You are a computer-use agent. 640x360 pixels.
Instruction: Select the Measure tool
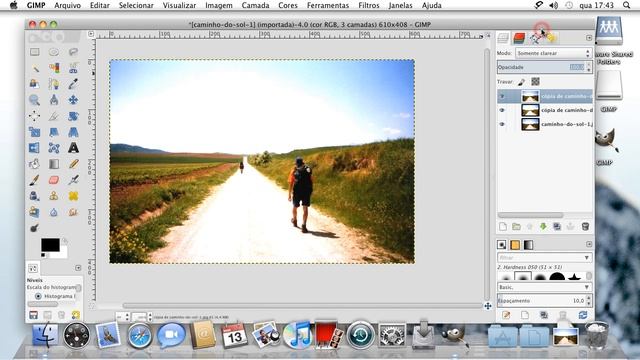[x=54, y=100]
